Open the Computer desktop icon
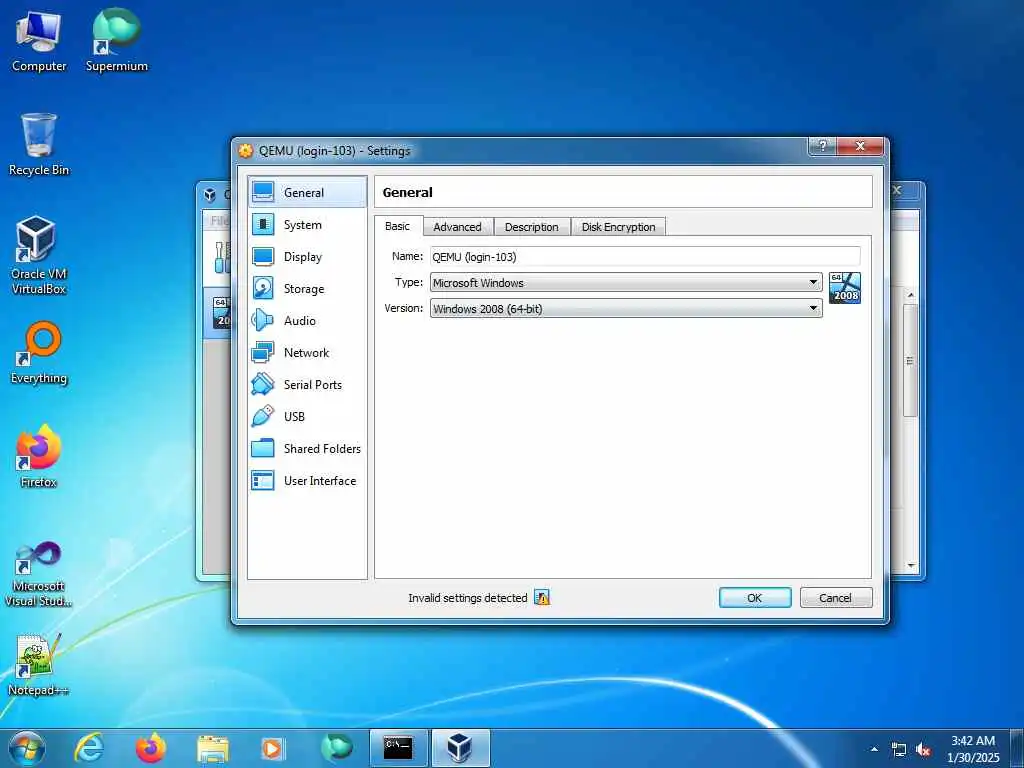Viewport: 1024px width, 768px height. coord(39,41)
